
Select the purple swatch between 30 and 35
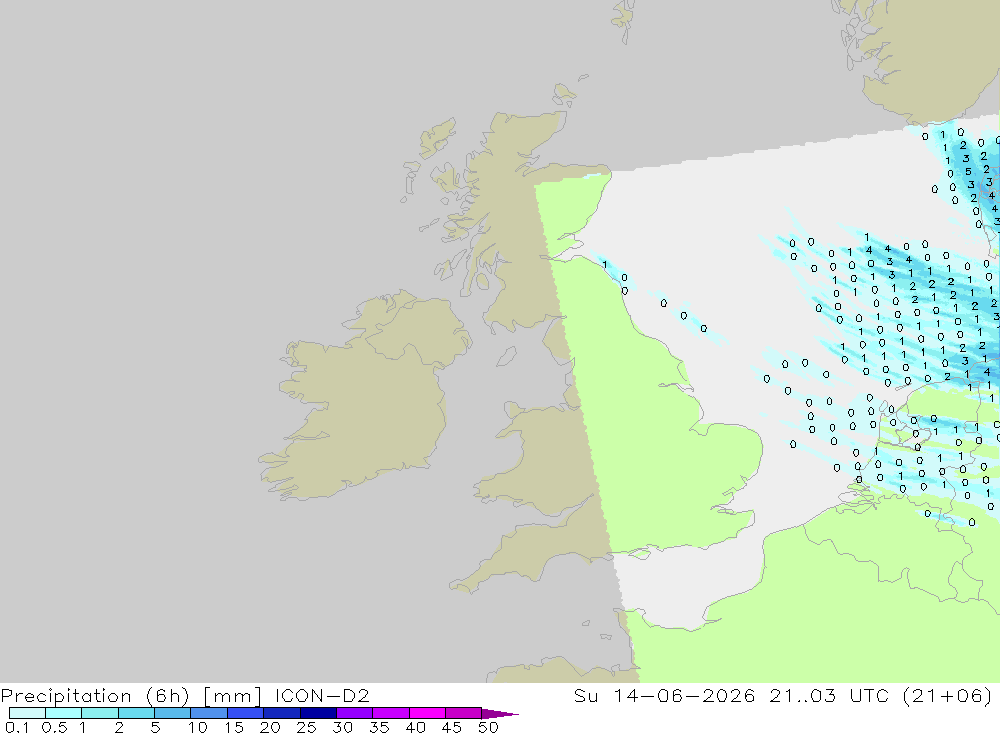click(354, 713)
